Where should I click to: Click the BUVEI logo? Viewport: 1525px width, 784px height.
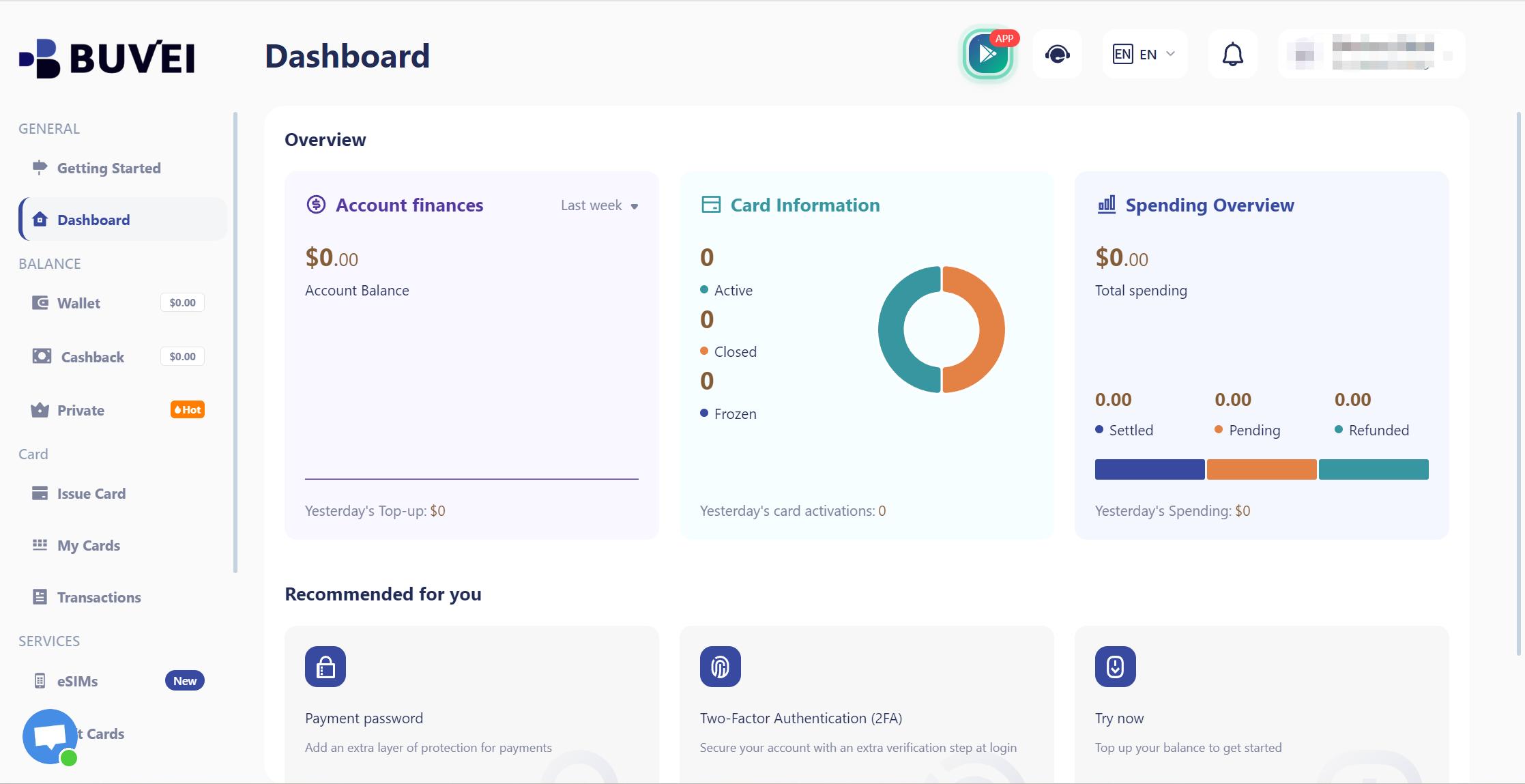(107, 58)
